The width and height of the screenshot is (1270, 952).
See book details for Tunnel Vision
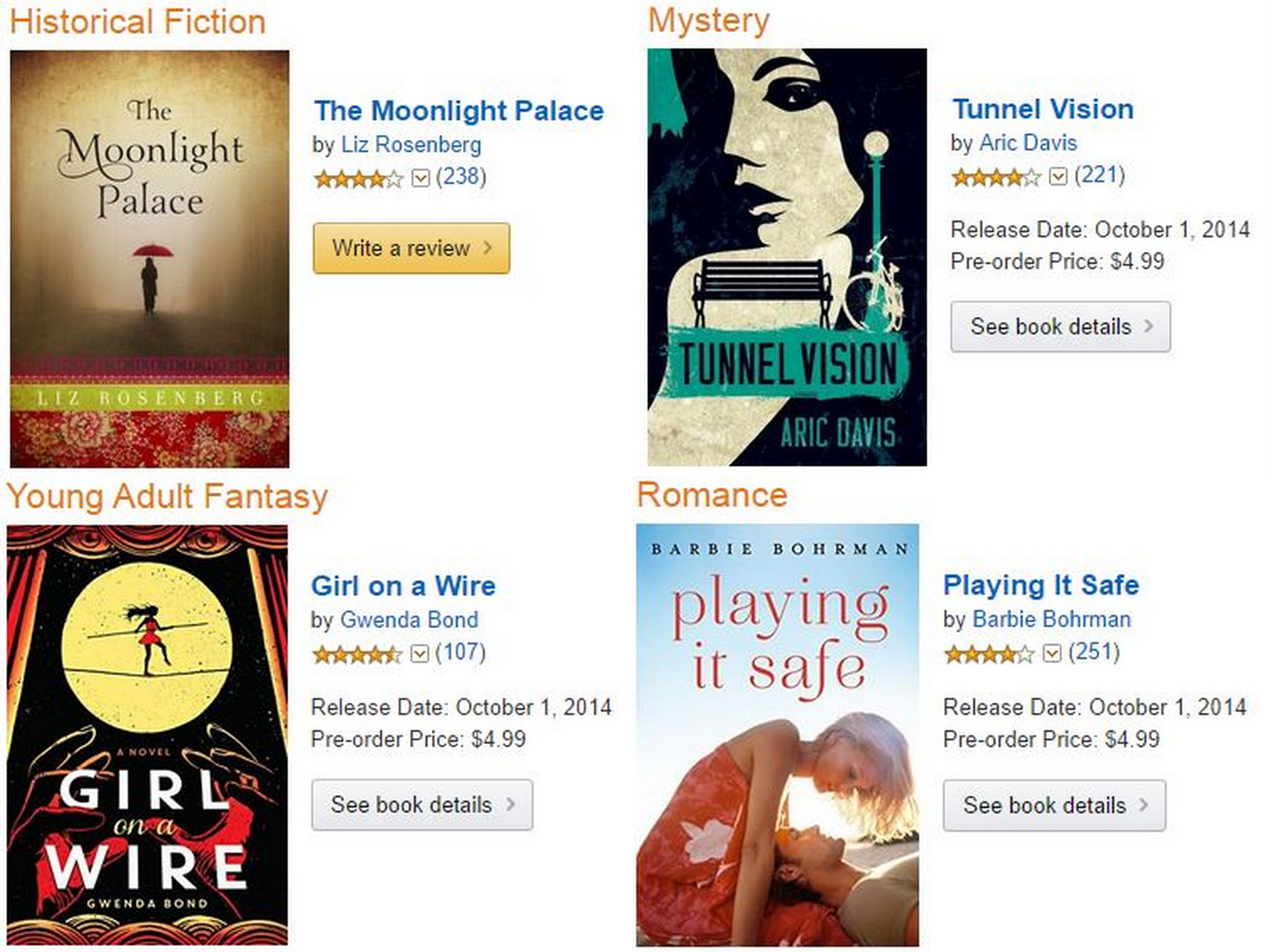[x=1060, y=327]
